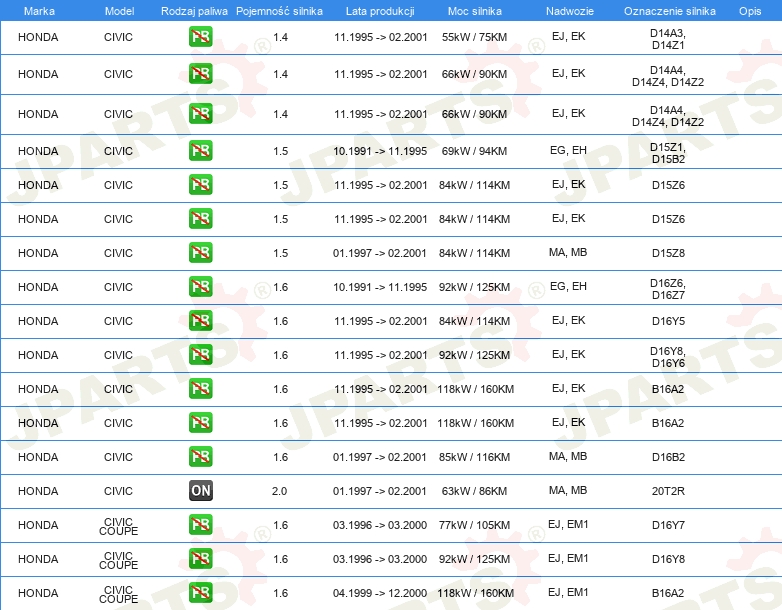Select the engine code cell D16Z6, D16Z7
Image resolution: width=782 pixels, height=610 pixels.
click(668, 289)
